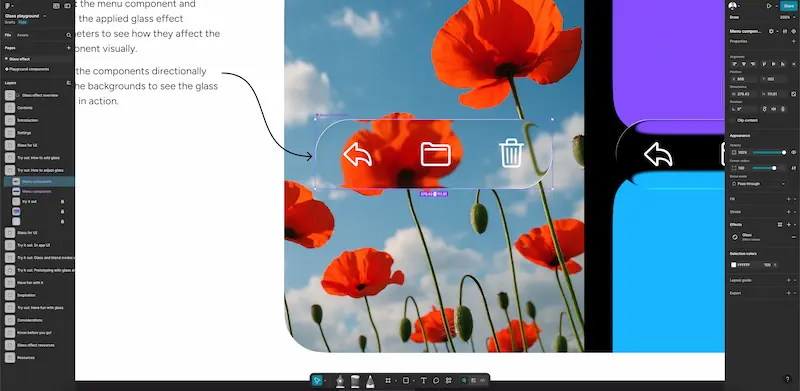This screenshot has height=391, width=800.
Task: Align selection left in Alignment row
Action: (x=735, y=64)
